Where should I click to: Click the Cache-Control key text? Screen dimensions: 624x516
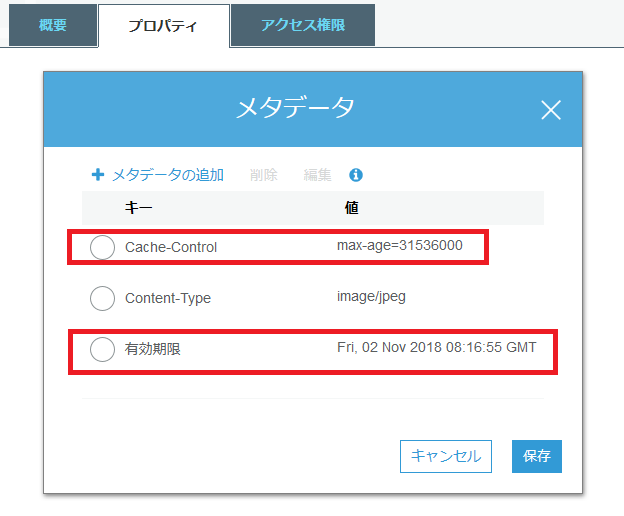click(171, 247)
